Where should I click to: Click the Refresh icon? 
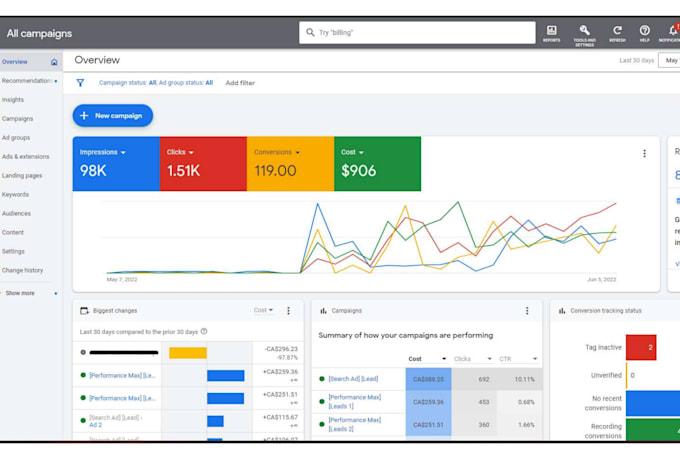[617, 33]
